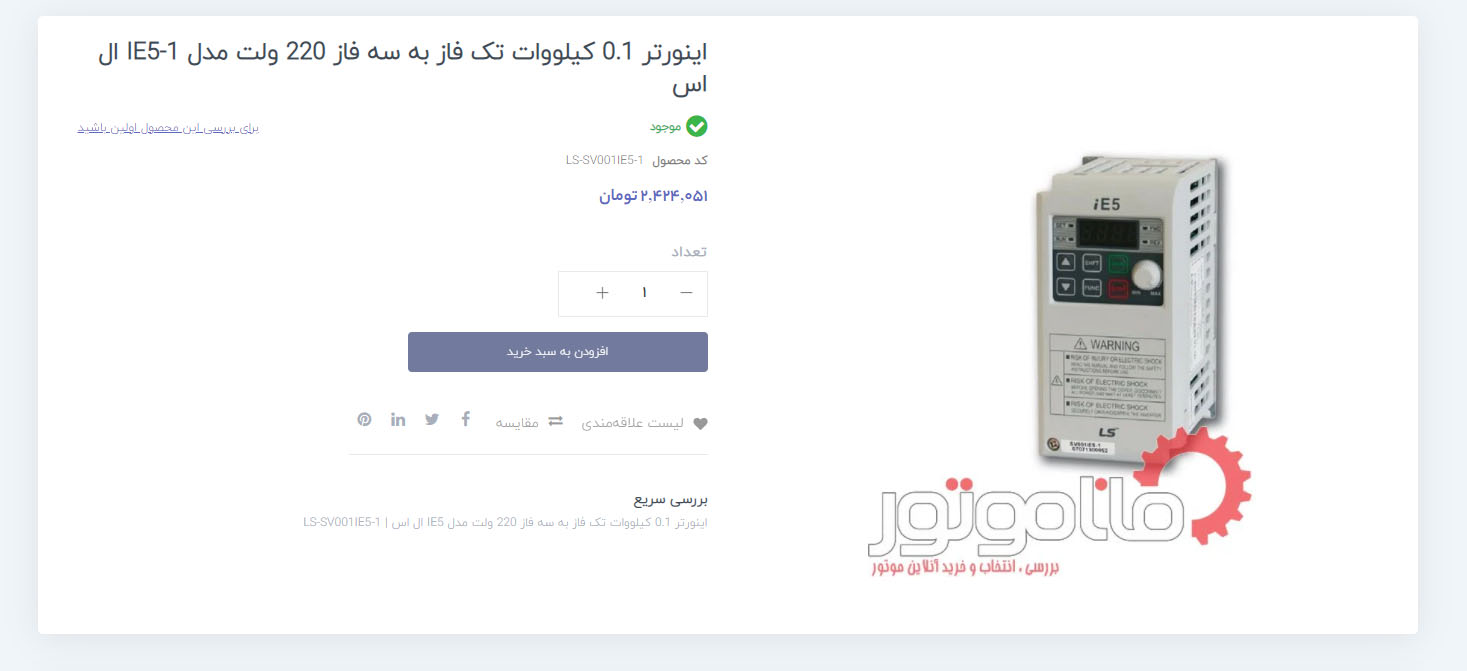Click the price ۲,۴۲۴,۰۵۱ تومان
1467x671 pixels.
pyautogui.click(x=654, y=196)
